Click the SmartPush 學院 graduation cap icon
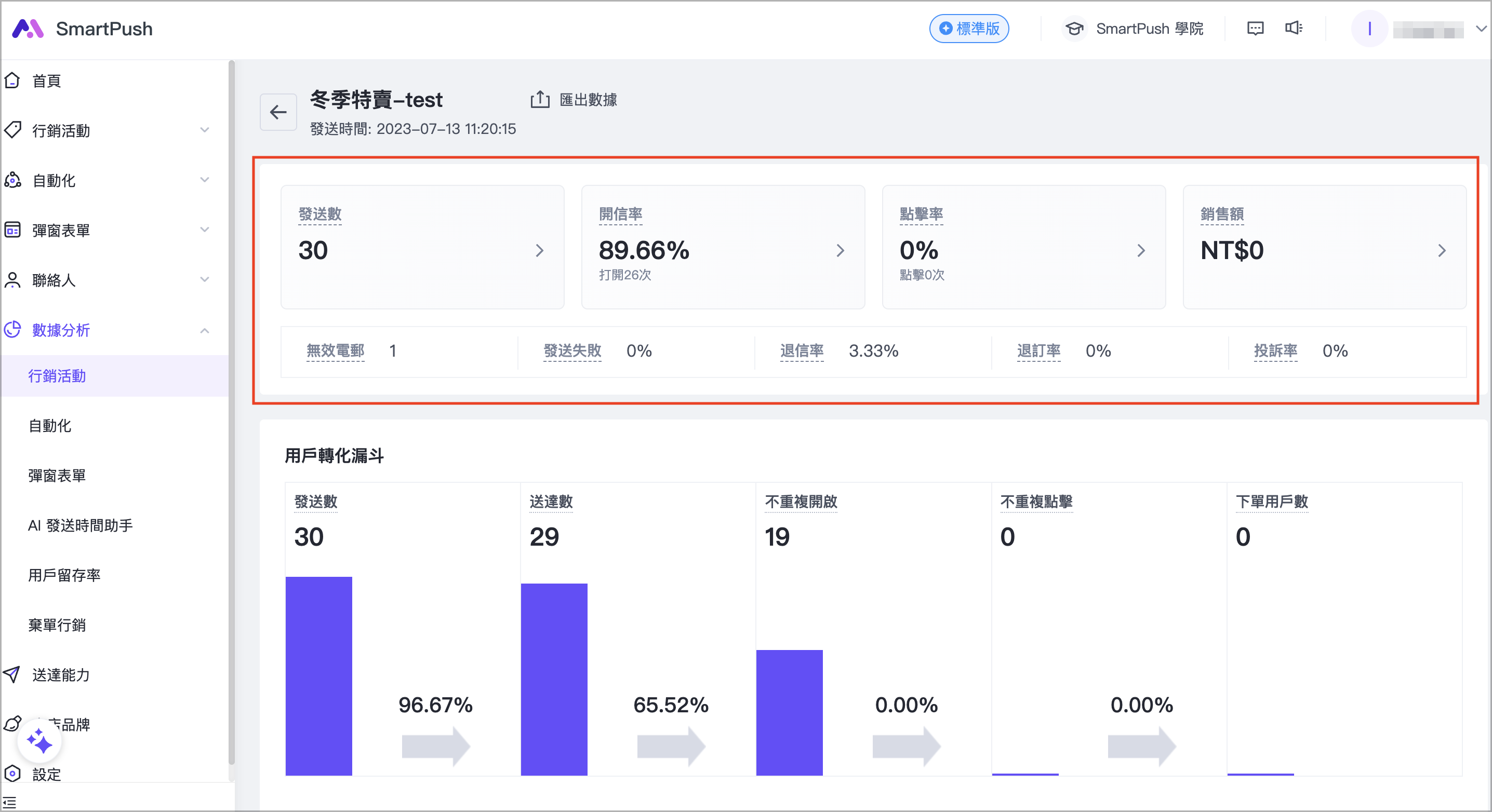The image size is (1492, 812). pyautogui.click(x=1074, y=29)
